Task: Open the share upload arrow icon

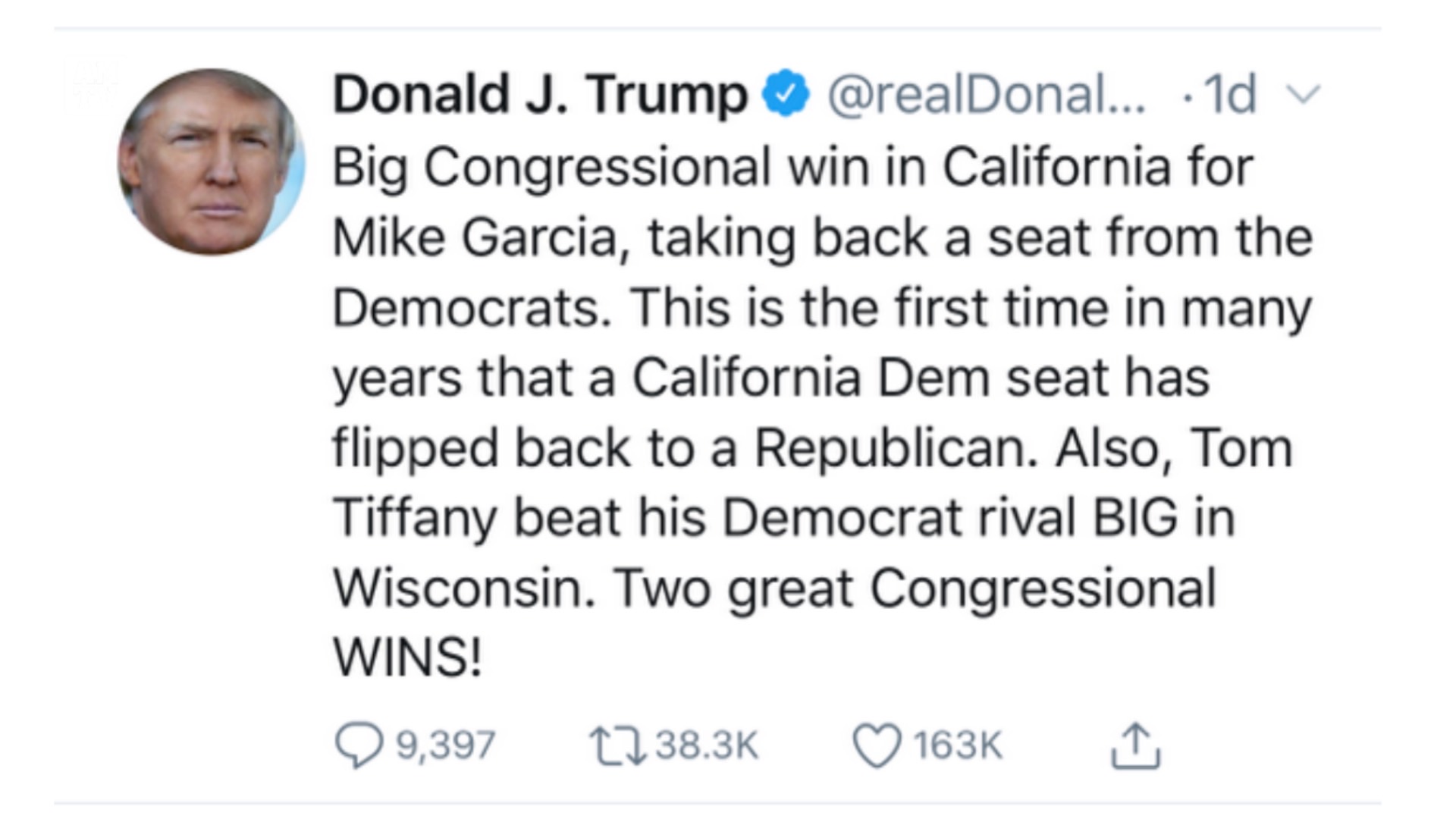Action: click(1135, 746)
